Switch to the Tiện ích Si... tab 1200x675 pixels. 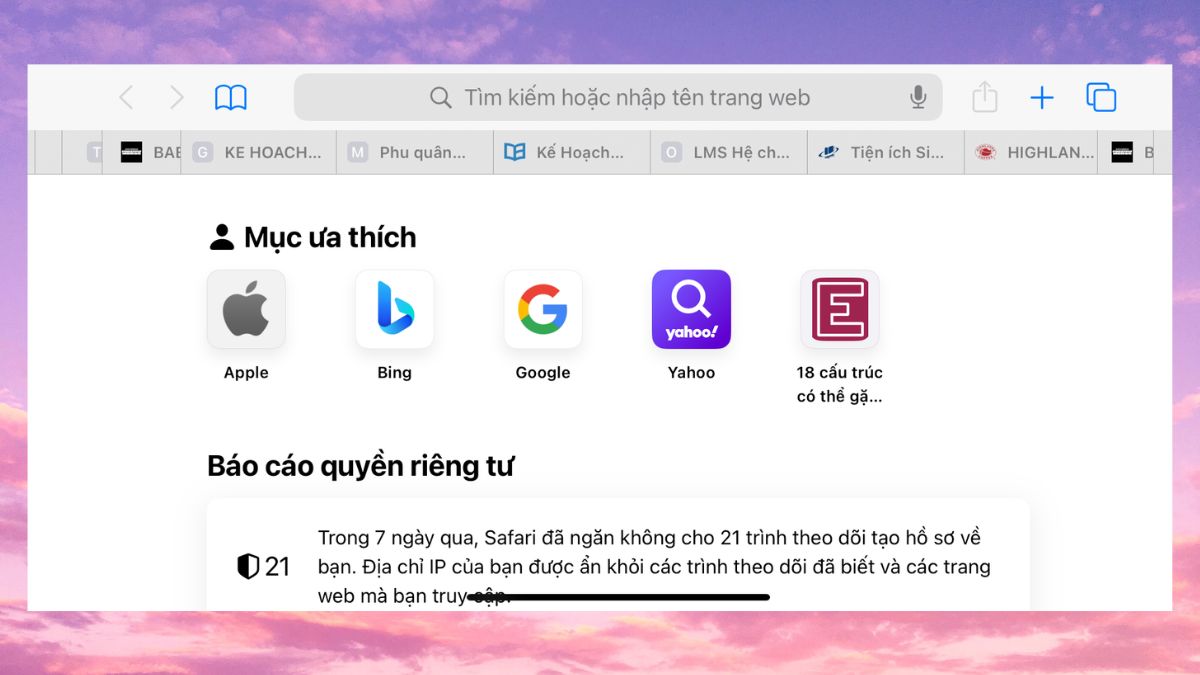tap(885, 153)
